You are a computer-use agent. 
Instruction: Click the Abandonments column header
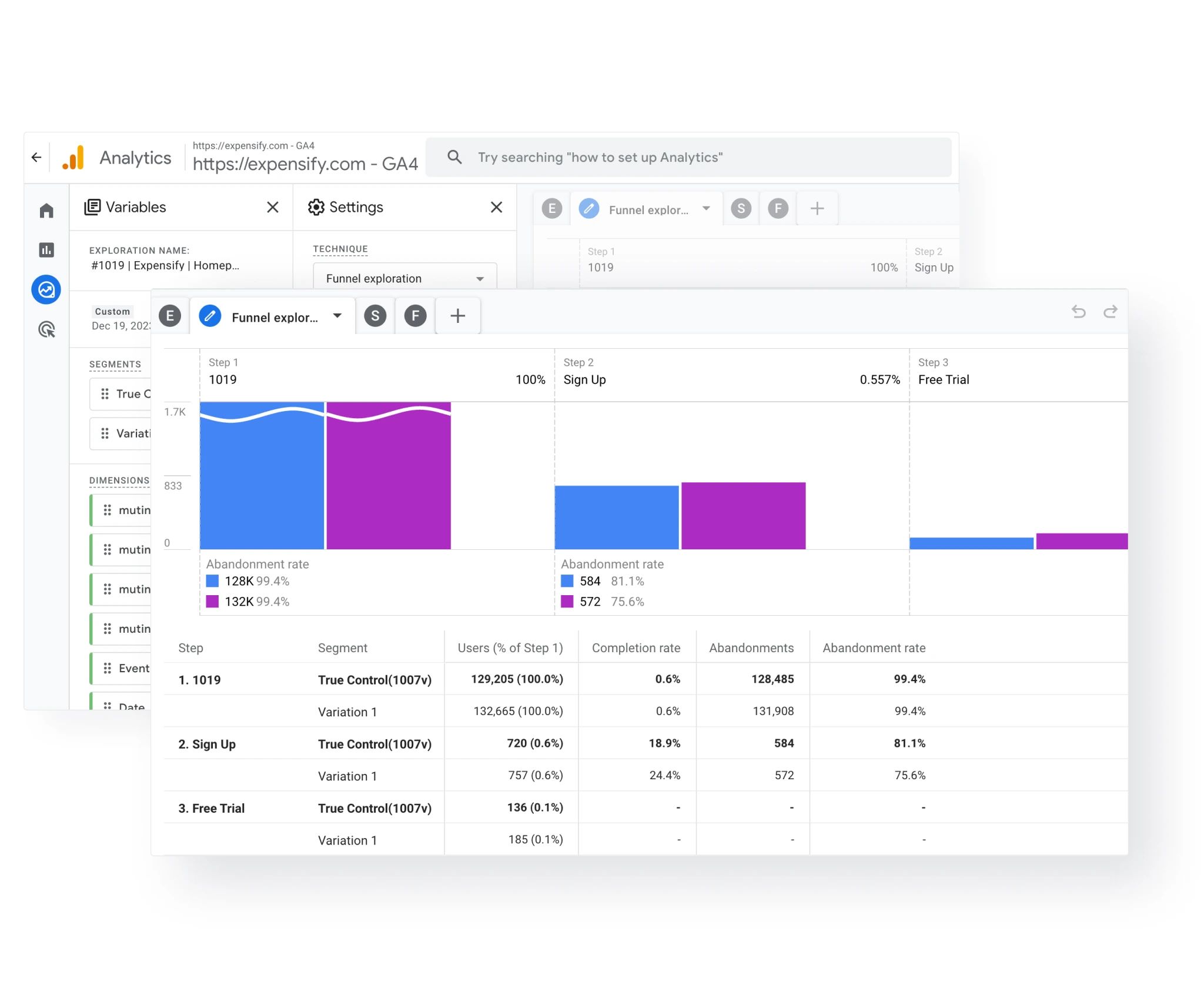751,647
